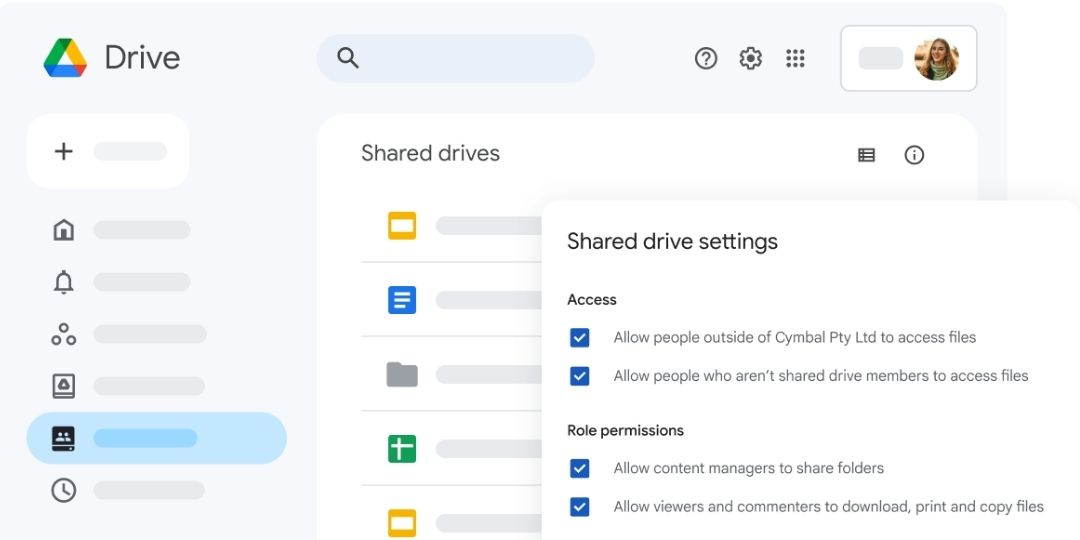The height and width of the screenshot is (540, 1080).
Task: Open Home in the sidebar
Action: [x=63, y=229]
